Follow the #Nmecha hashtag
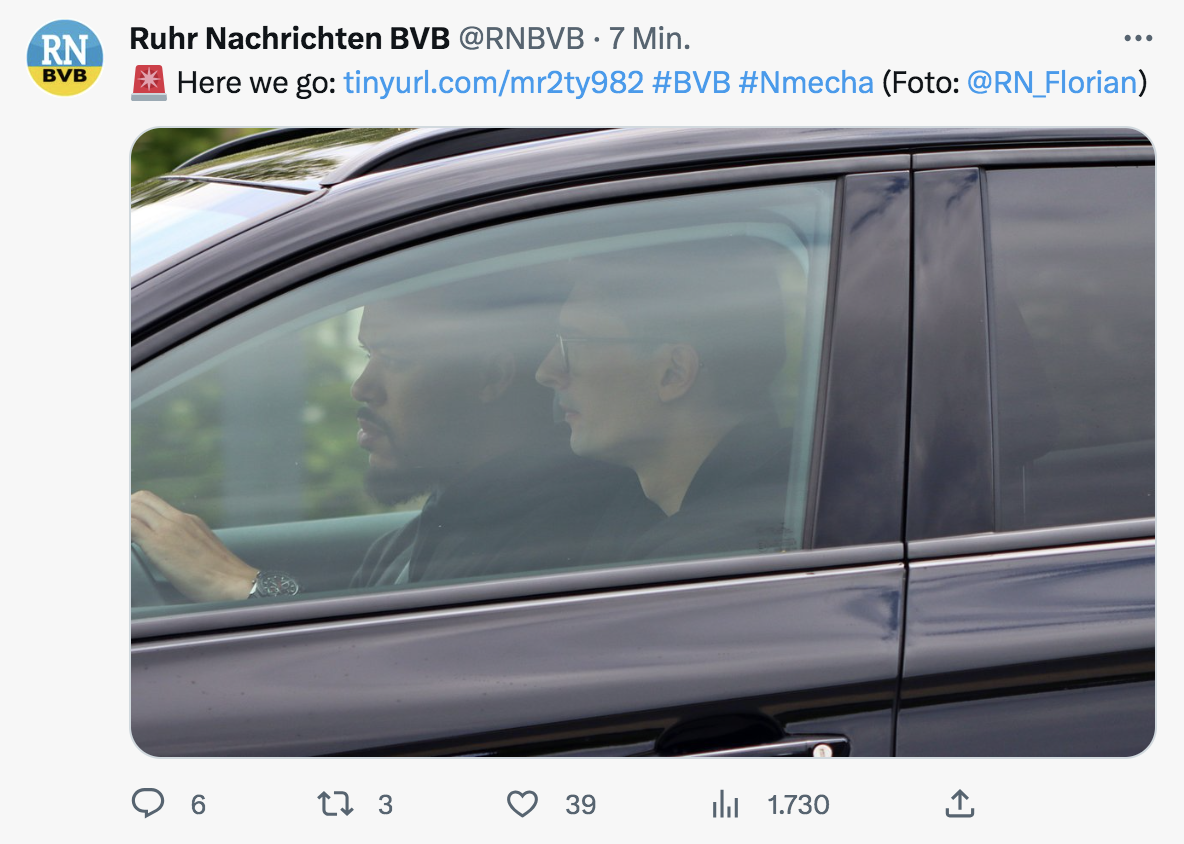 806,82
